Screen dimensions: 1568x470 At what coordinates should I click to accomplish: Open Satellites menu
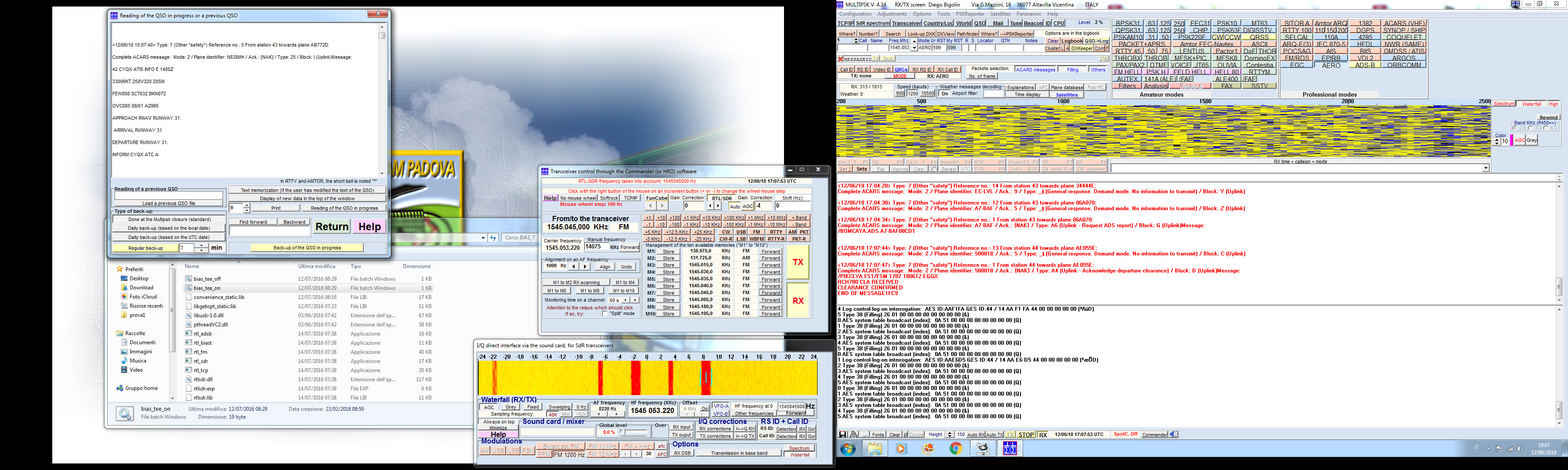pyautogui.click(x=1000, y=14)
